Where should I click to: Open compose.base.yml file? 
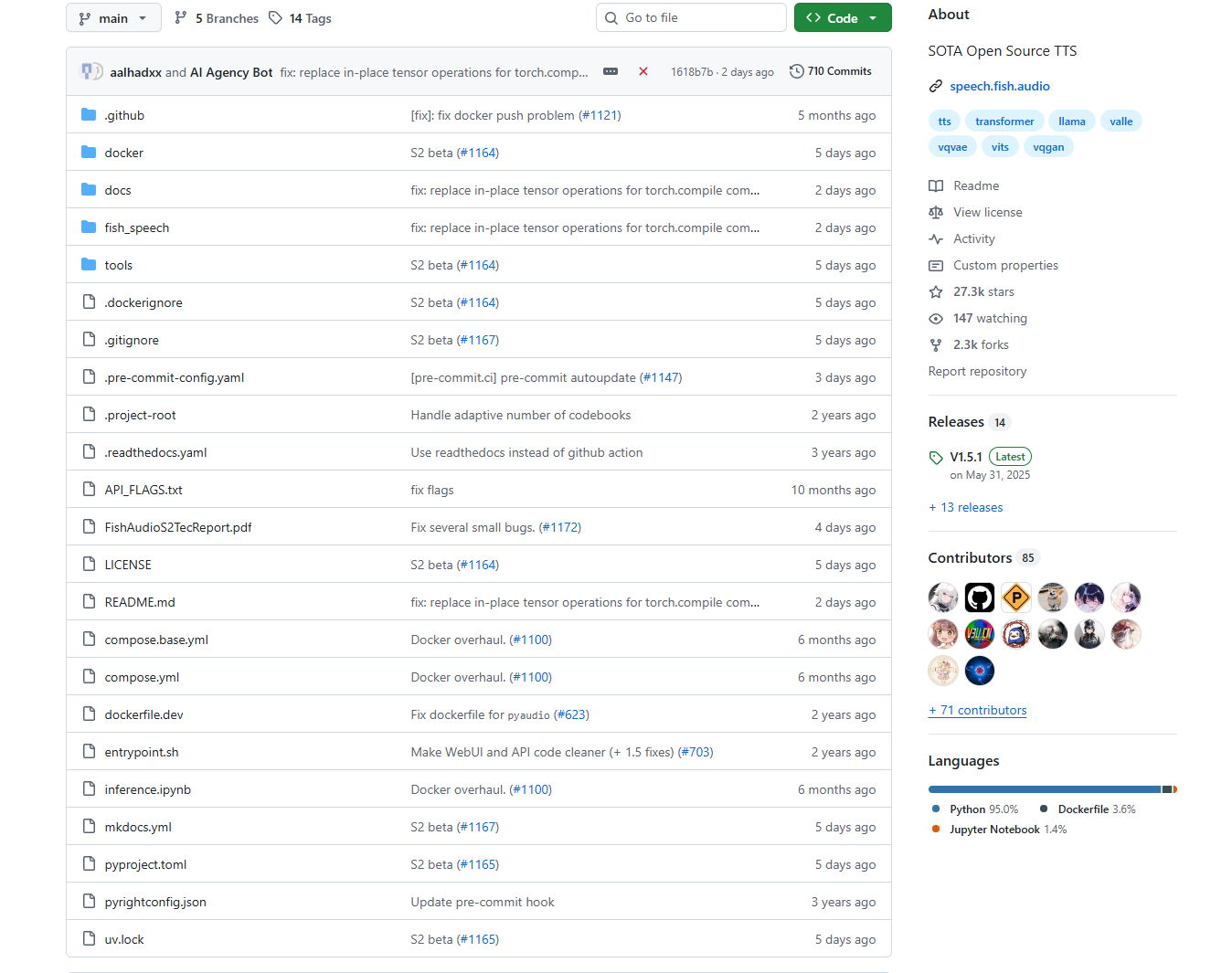156,640
